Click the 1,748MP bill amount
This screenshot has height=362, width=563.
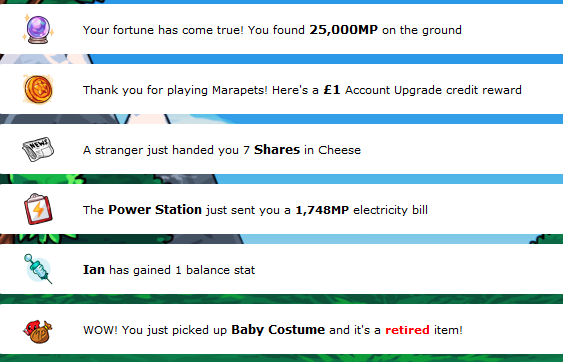(322, 210)
